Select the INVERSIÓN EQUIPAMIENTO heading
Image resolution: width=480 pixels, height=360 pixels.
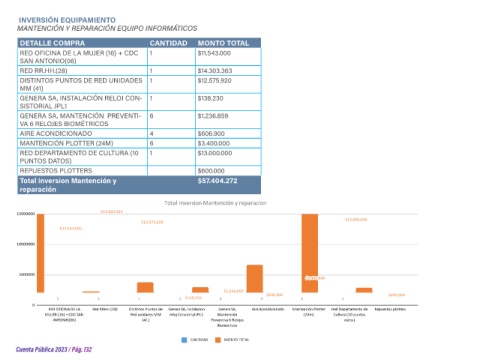[67, 20]
